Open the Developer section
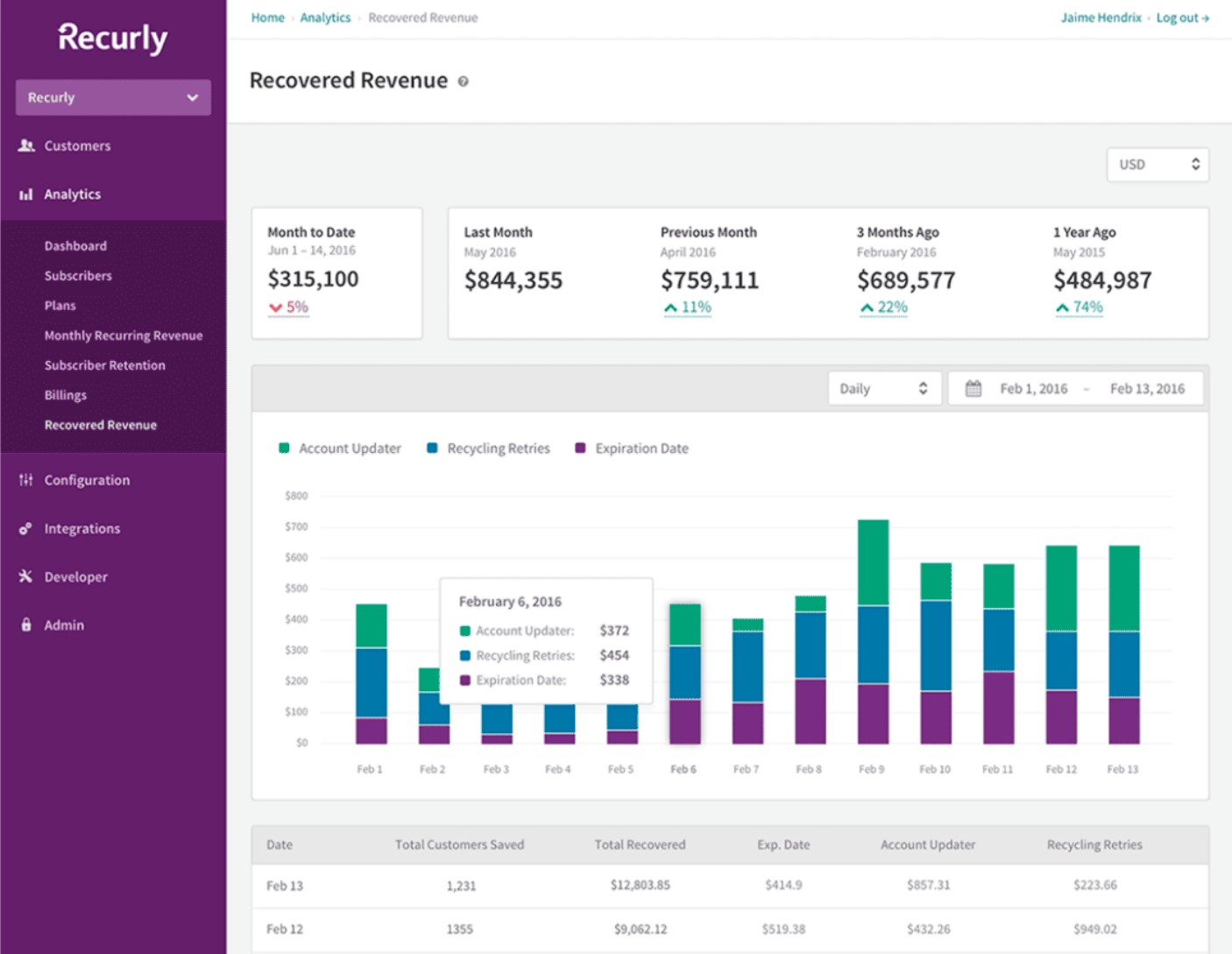 [x=76, y=577]
